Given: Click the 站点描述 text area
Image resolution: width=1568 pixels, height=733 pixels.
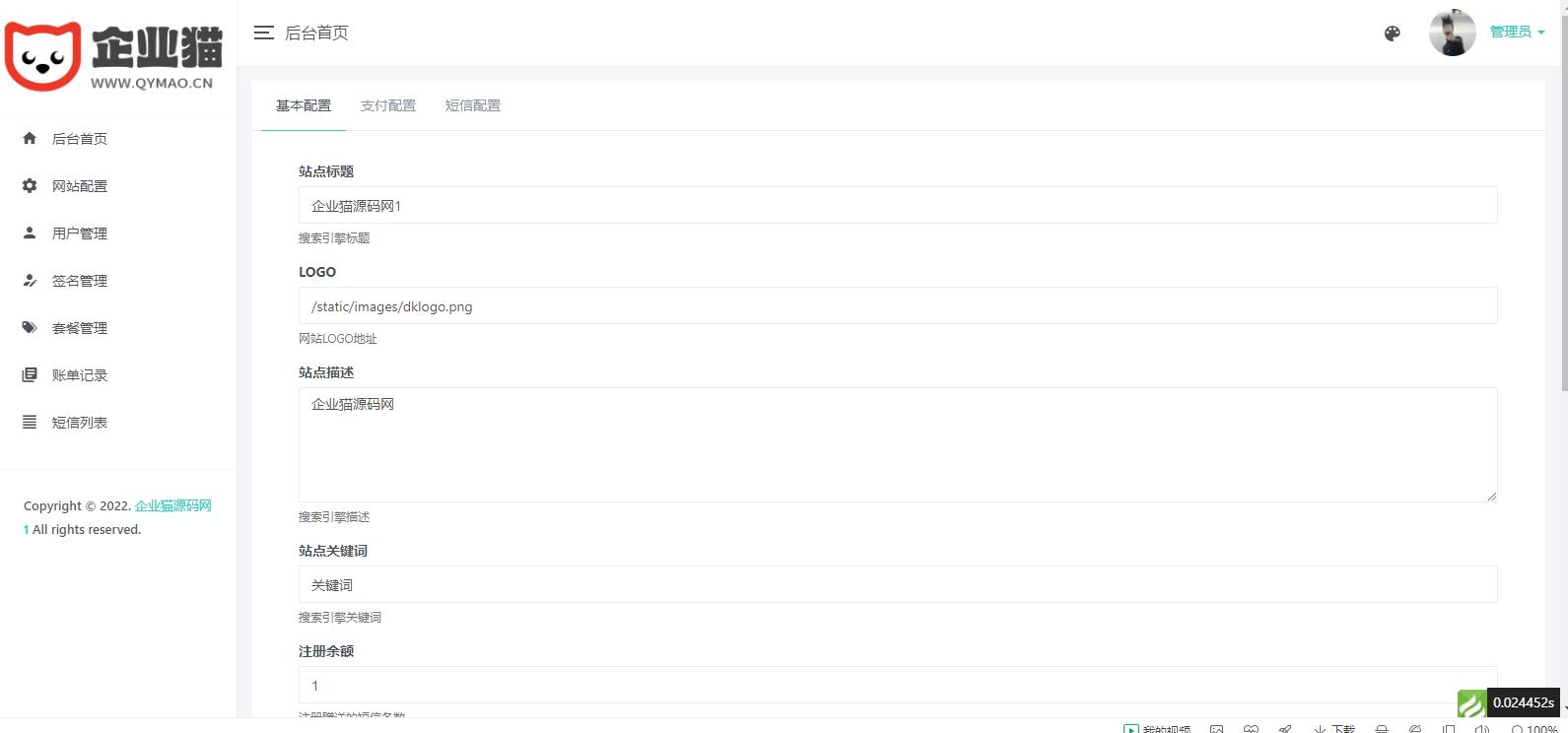Looking at the screenshot, I should [898, 444].
